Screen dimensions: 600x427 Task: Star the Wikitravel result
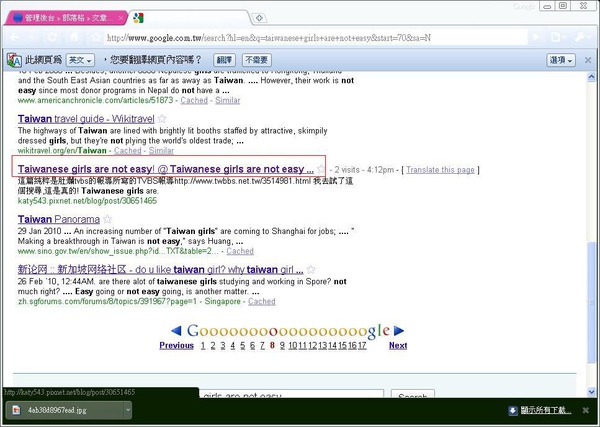coord(162,119)
